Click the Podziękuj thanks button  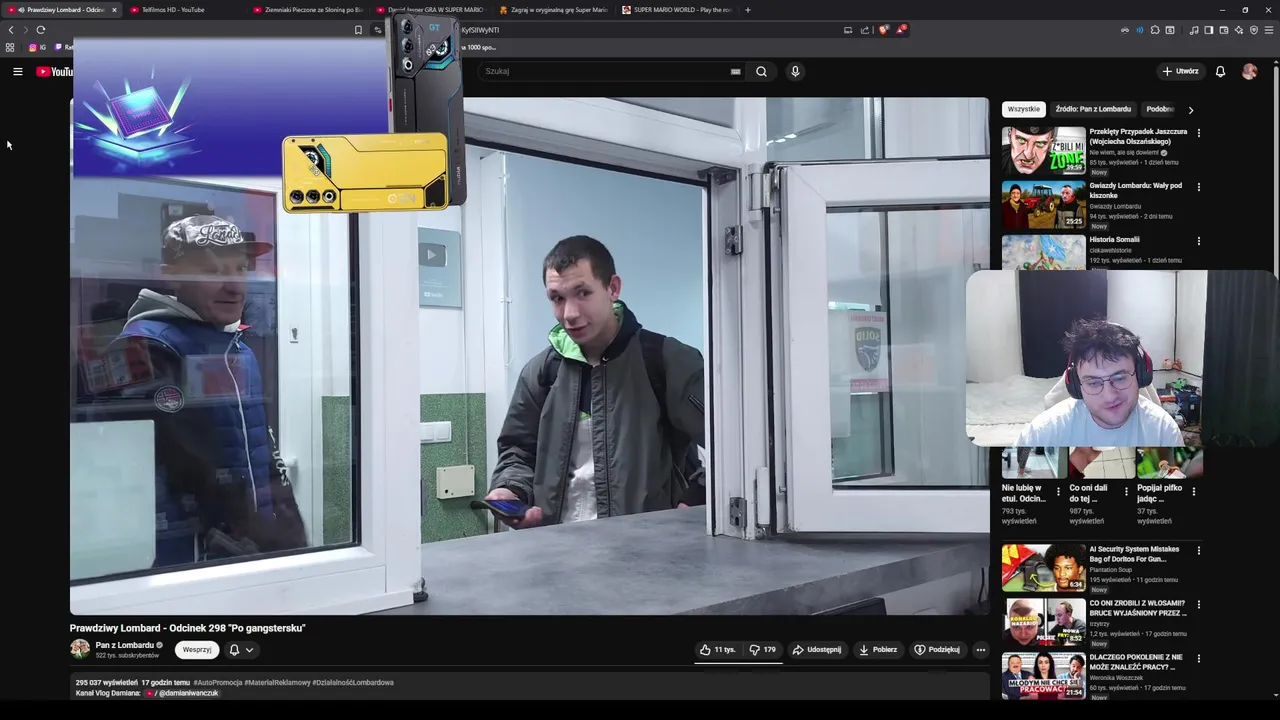coord(937,649)
